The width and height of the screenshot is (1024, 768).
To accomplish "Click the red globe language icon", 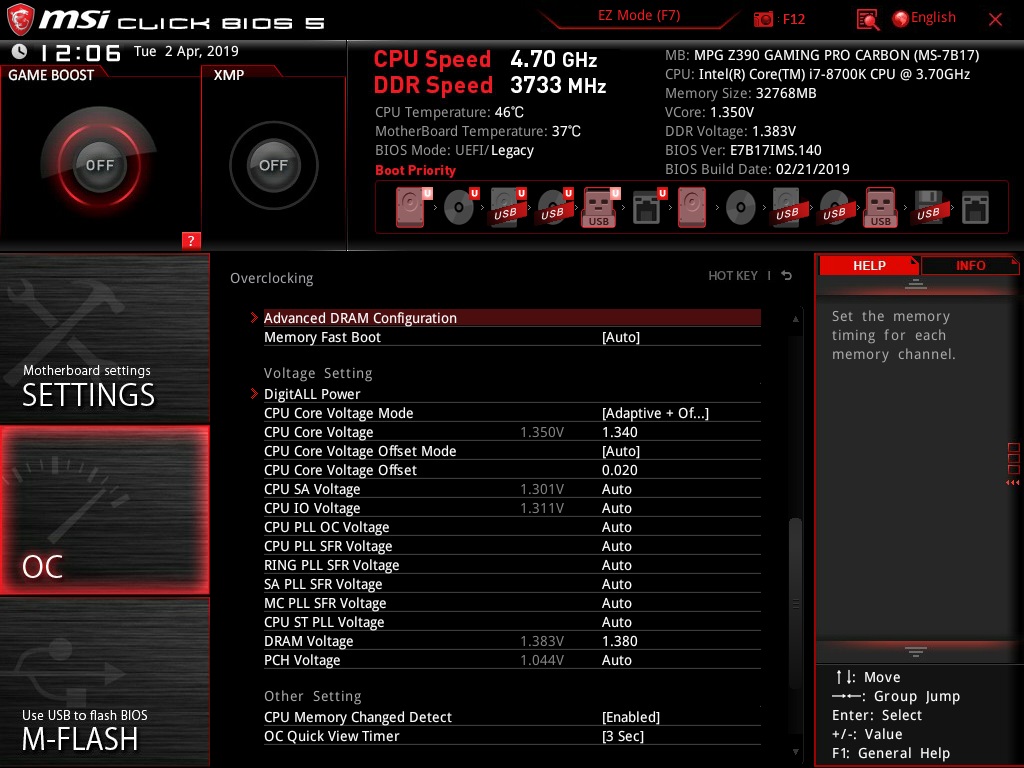I will click(901, 19).
